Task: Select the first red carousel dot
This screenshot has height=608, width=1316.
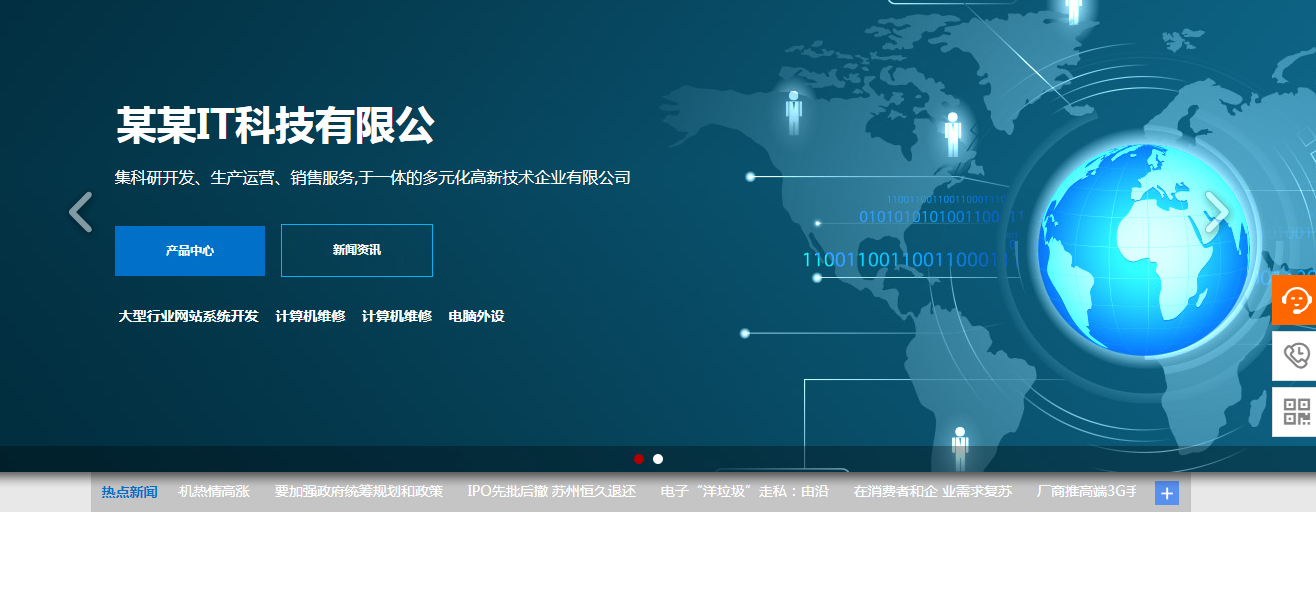Action: pyautogui.click(x=639, y=459)
